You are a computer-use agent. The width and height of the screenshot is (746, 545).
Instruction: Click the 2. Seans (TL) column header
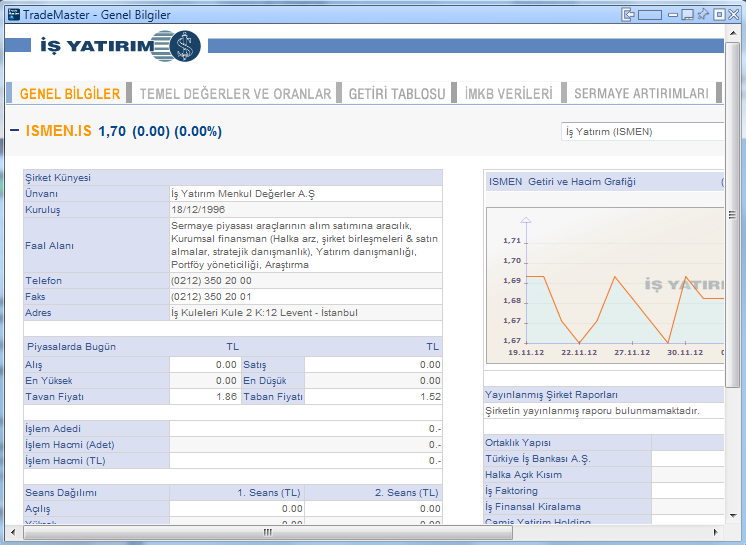(x=407, y=493)
